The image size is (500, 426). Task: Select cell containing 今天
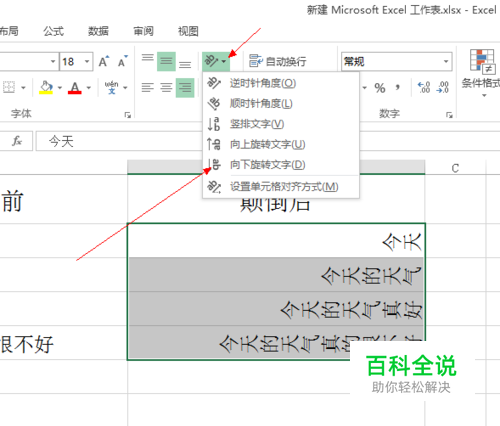click(x=276, y=241)
